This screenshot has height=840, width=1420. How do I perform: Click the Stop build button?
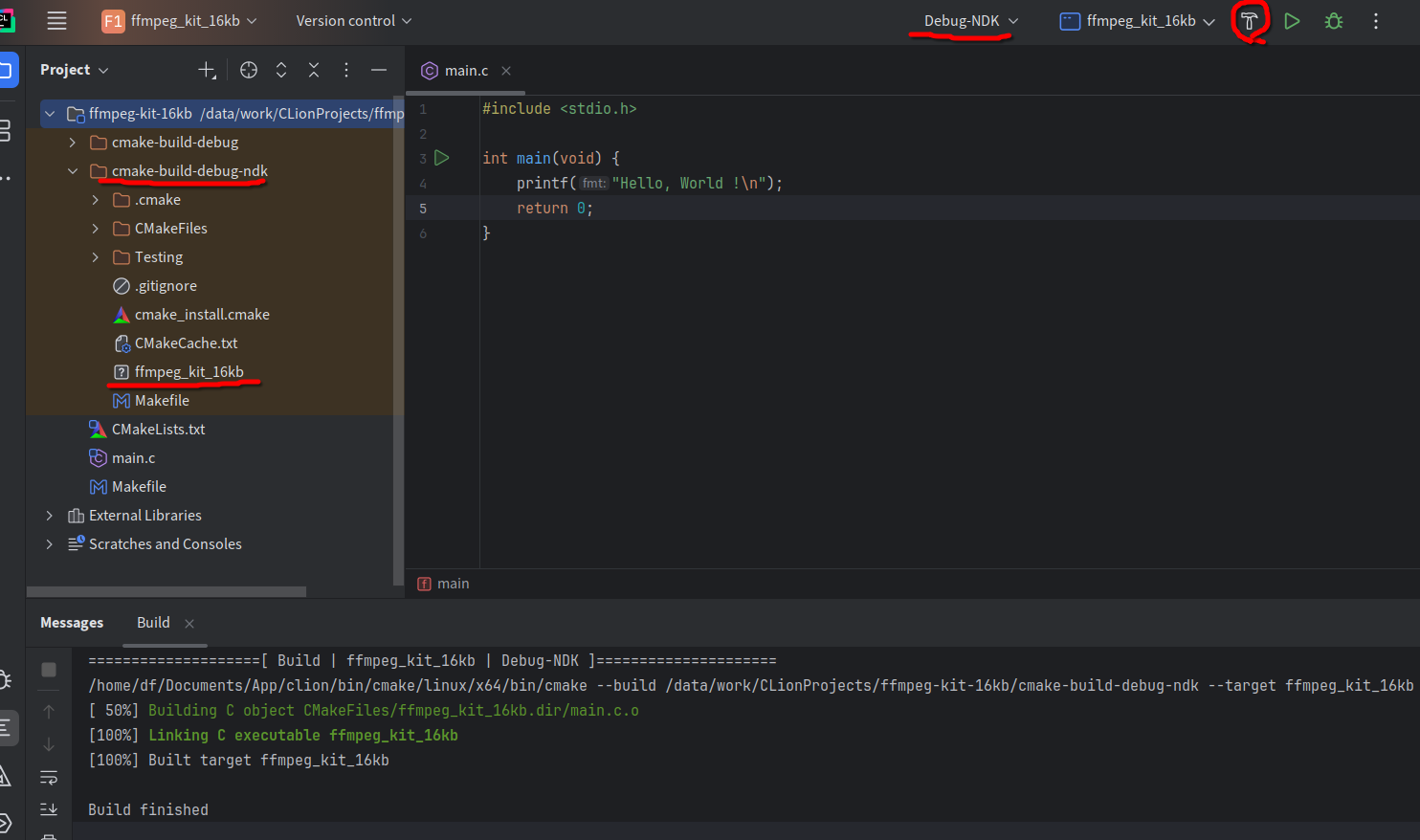click(49, 670)
